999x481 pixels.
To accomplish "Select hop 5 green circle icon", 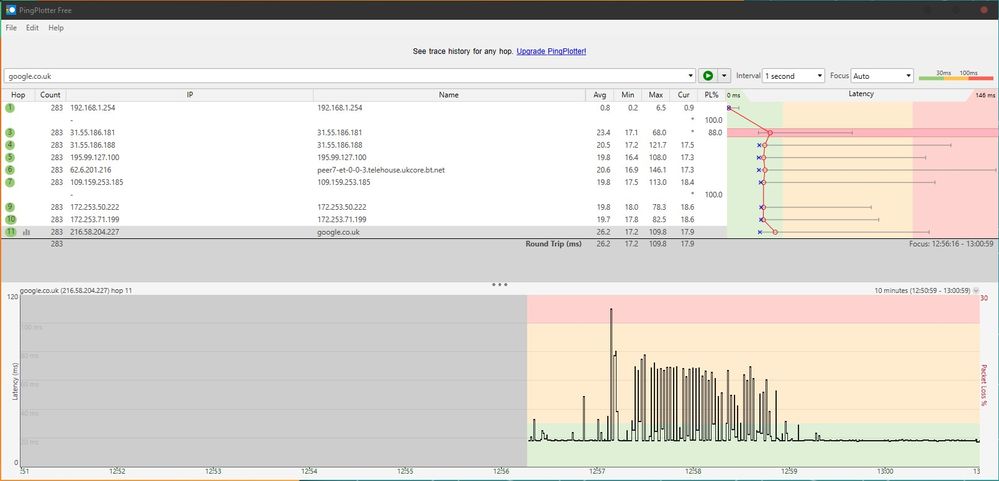I will pos(10,157).
